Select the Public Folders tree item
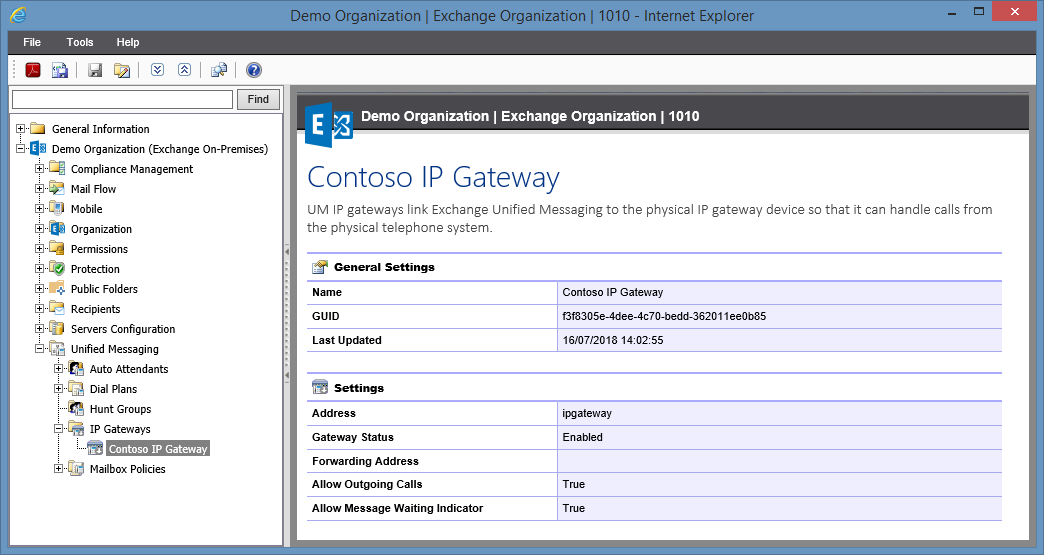1044x555 pixels. pyautogui.click(x=105, y=289)
